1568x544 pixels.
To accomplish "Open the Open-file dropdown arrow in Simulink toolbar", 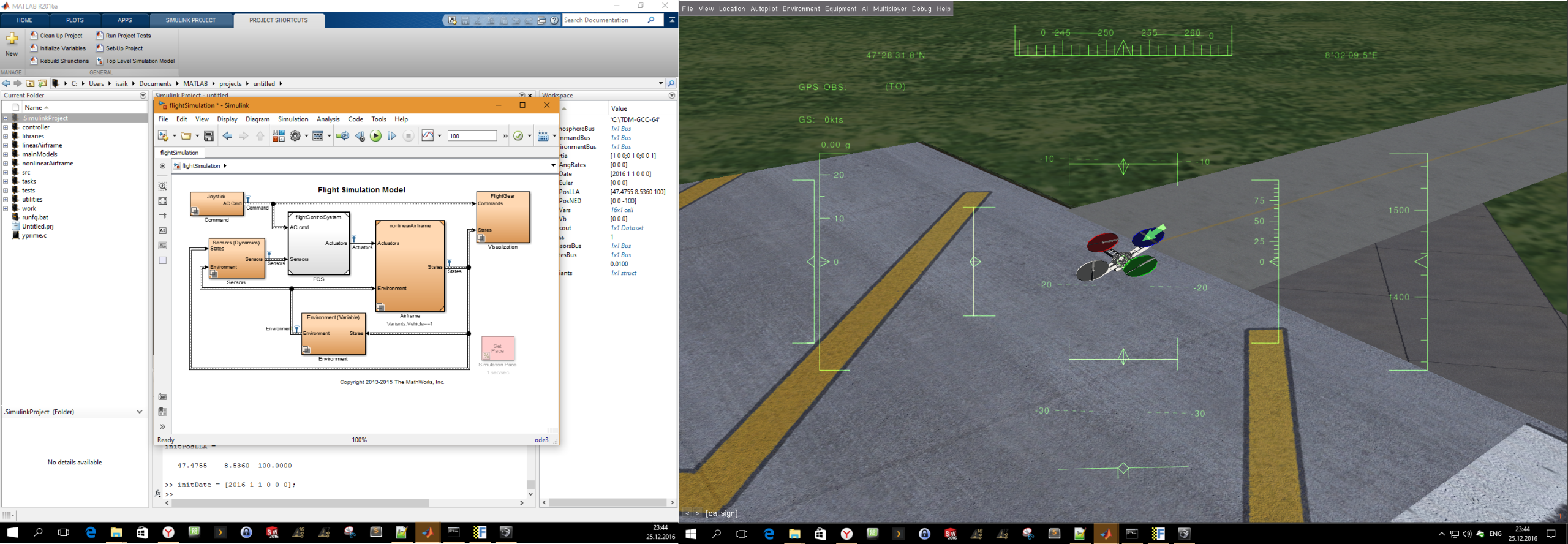I will [197, 136].
